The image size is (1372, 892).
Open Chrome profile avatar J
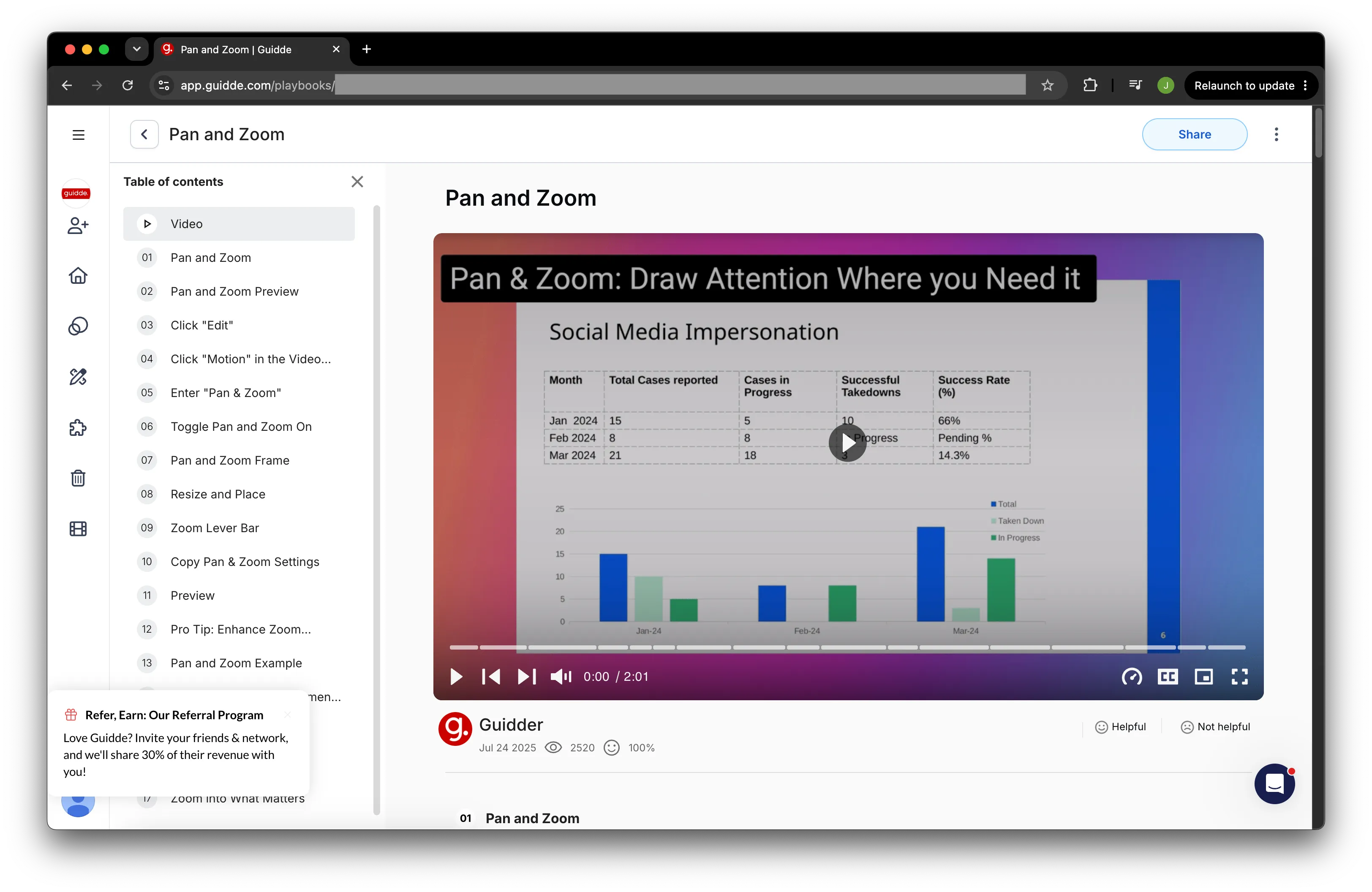(x=1165, y=85)
